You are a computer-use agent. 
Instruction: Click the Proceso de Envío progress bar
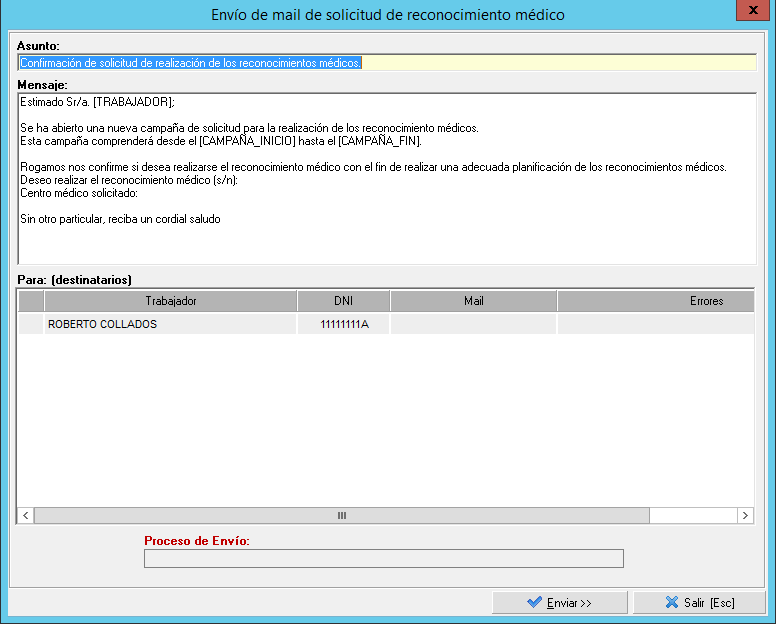click(x=384, y=558)
